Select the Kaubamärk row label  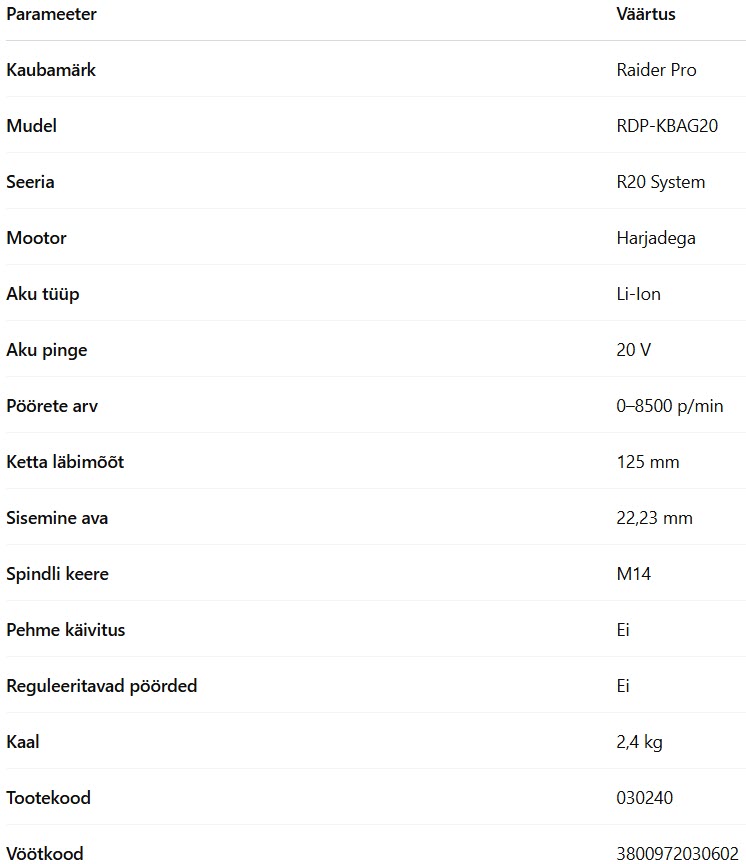[51, 70]
